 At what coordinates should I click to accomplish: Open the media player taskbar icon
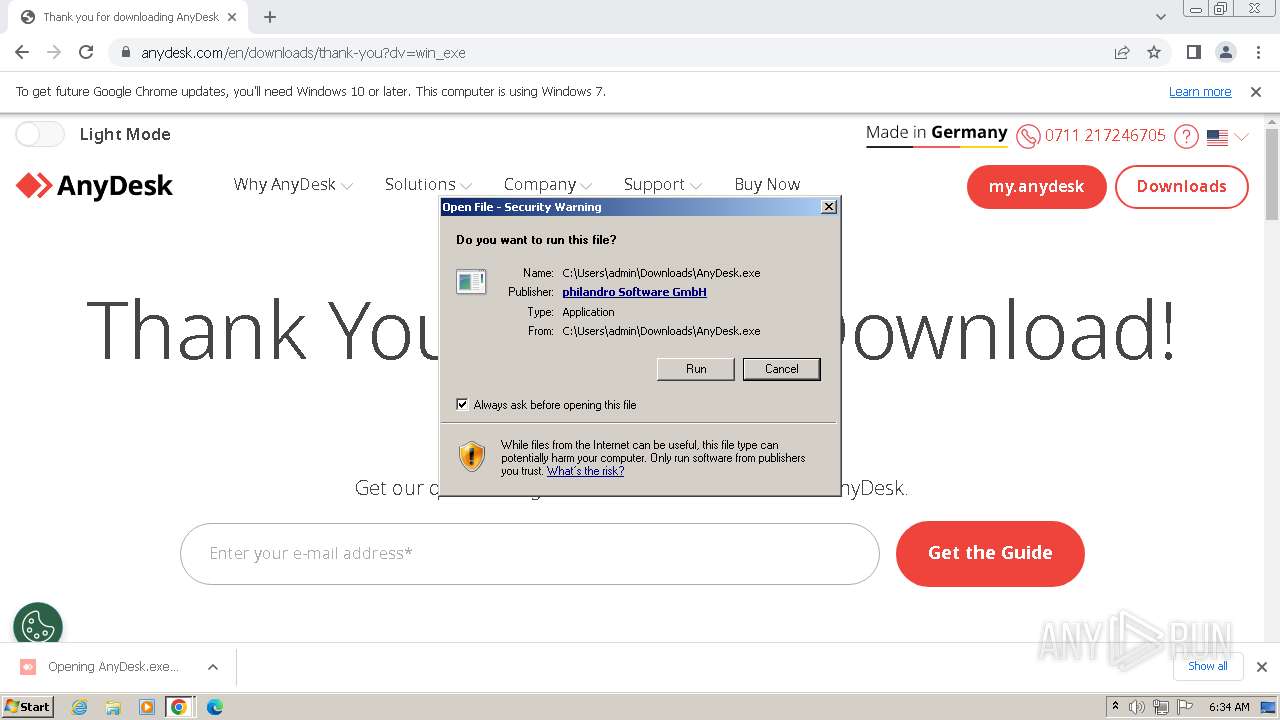pyautogui.click(x=147, y=707)
